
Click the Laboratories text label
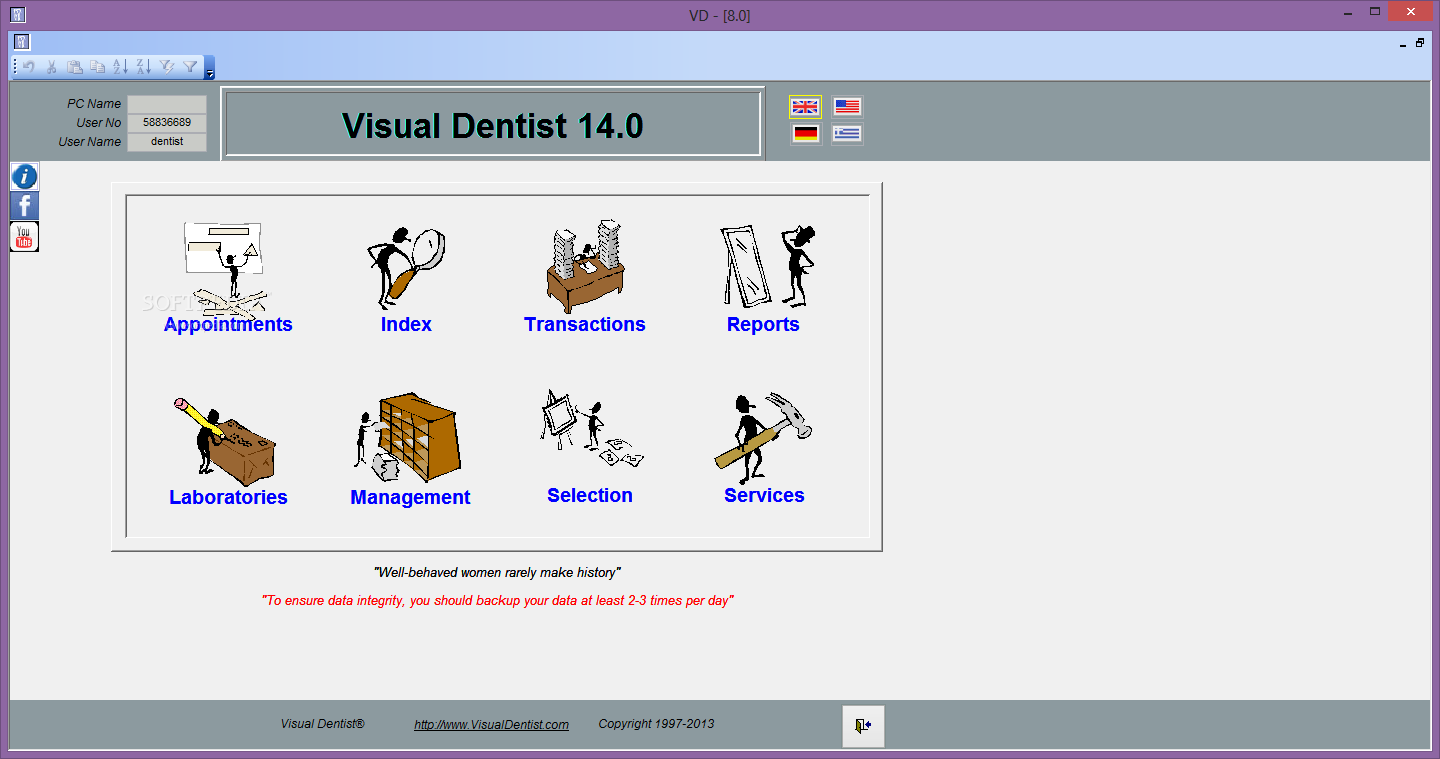point(228,497)
